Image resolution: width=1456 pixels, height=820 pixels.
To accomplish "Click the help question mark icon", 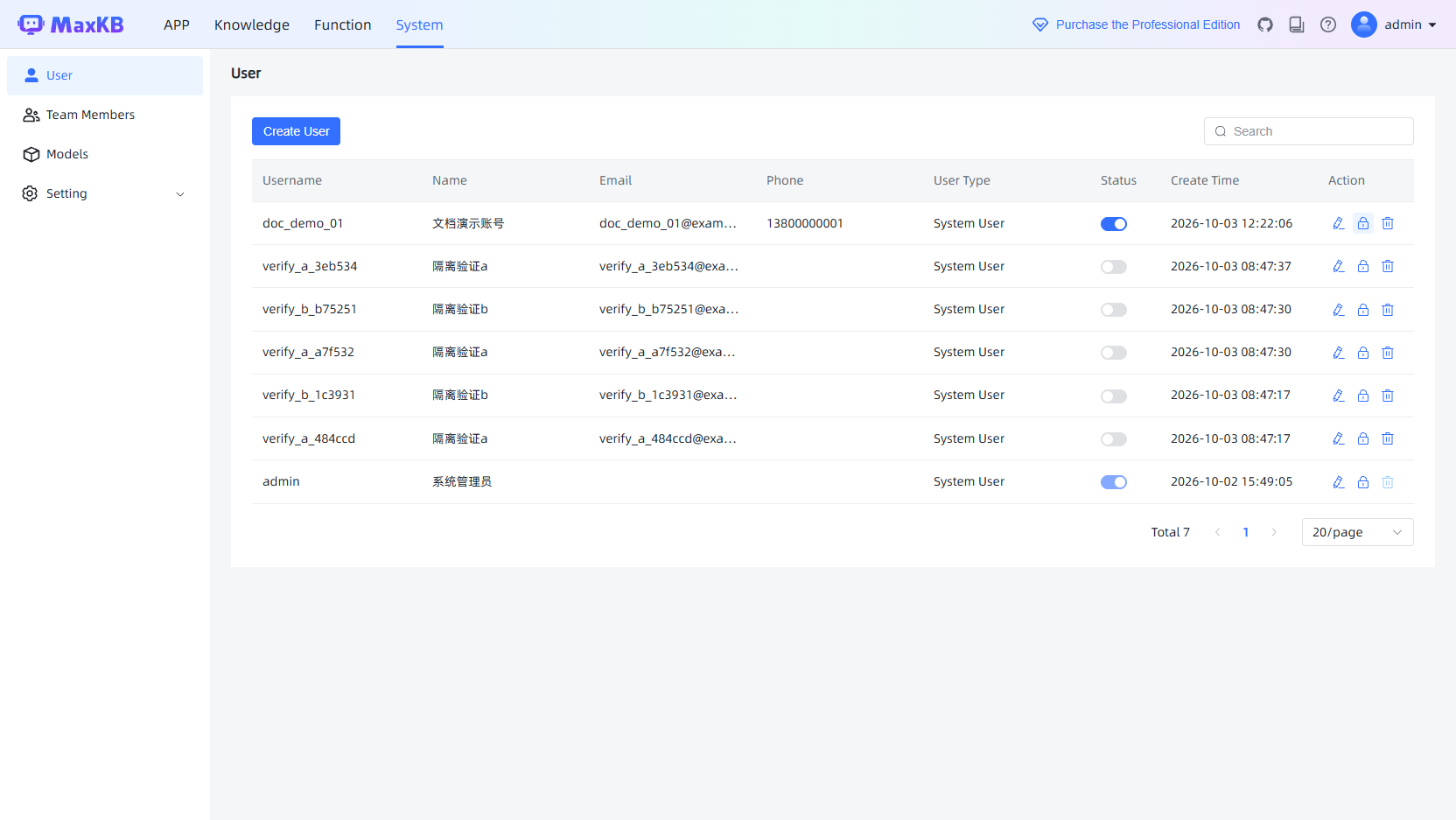I will [1328, 25].
